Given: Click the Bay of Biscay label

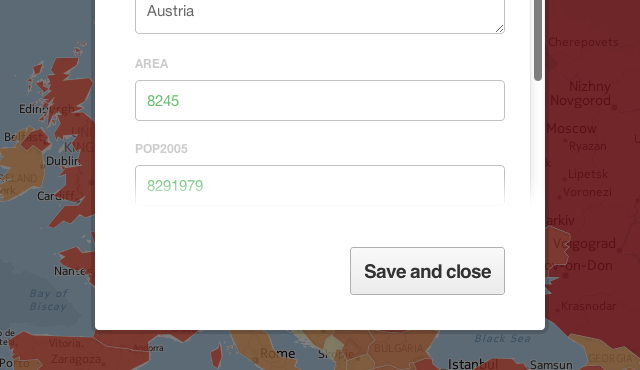Looking at the screenshot, I should pyautogui.click(x=49, y=299).
